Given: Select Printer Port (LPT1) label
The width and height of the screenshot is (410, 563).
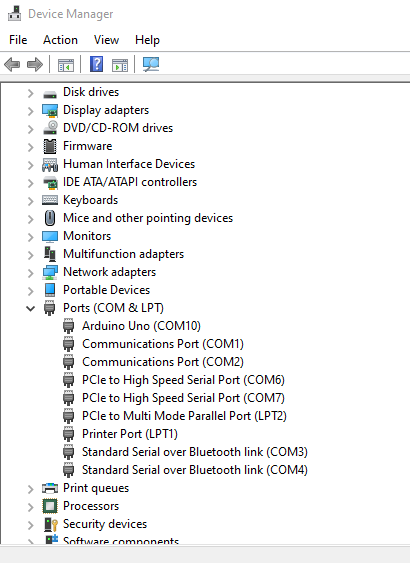Looking at the screenshot, I should point(130,434).
